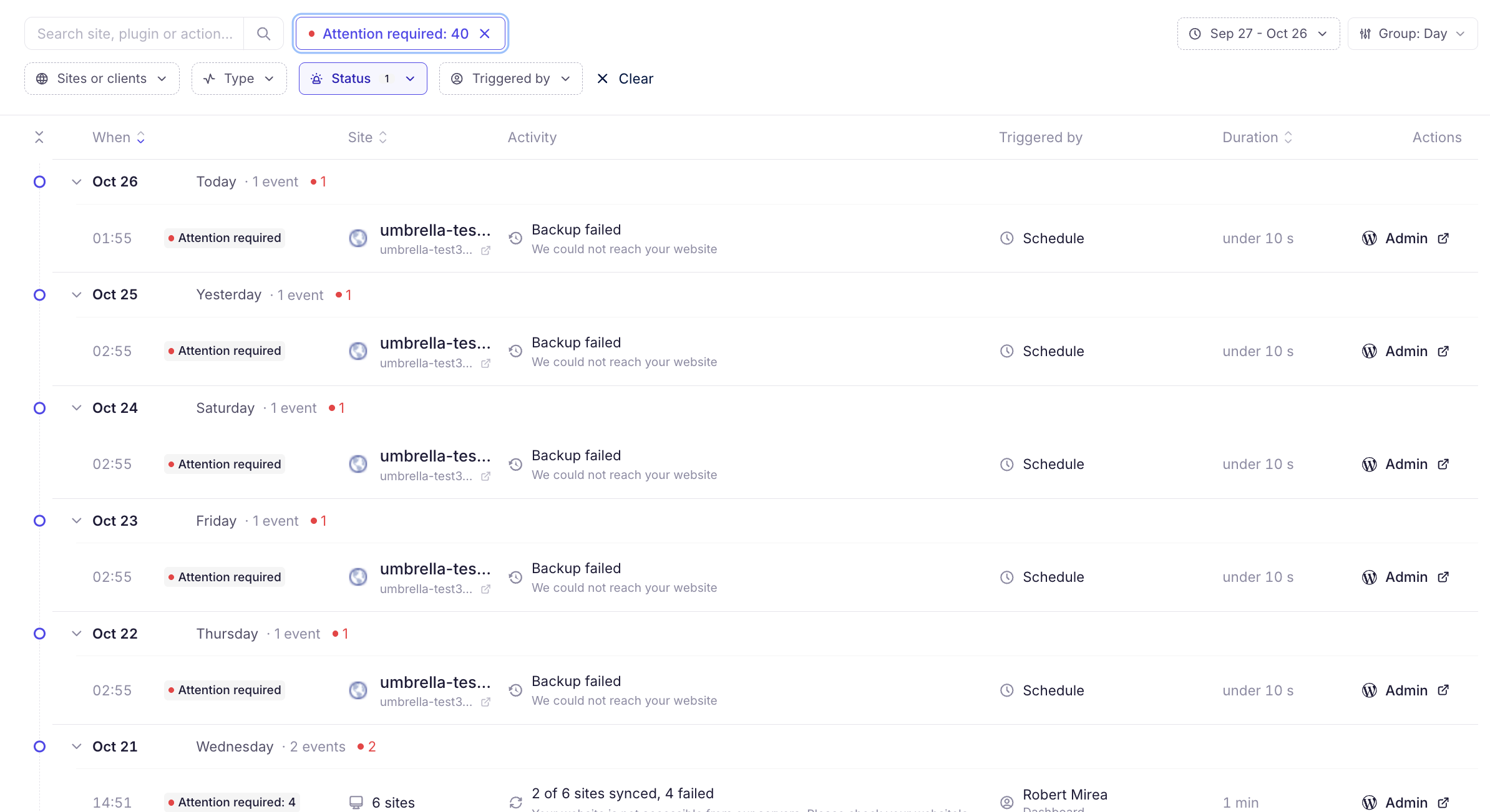Open the Status filter dropdown
Screen dimensions: 1490x812
pyautogui.click(x=363, y=79)
